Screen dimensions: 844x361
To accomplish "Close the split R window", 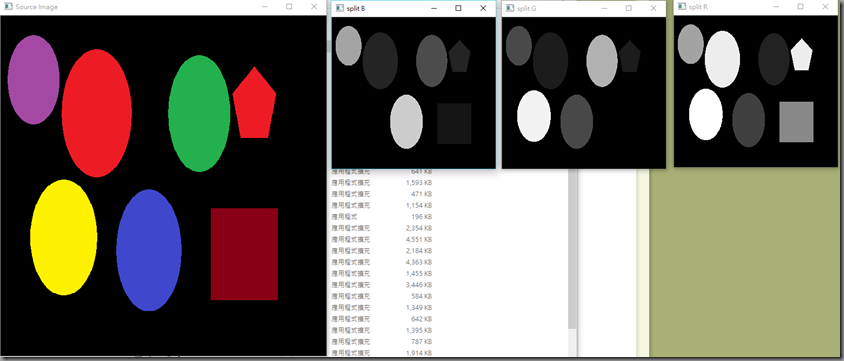I will pos(825,6).
